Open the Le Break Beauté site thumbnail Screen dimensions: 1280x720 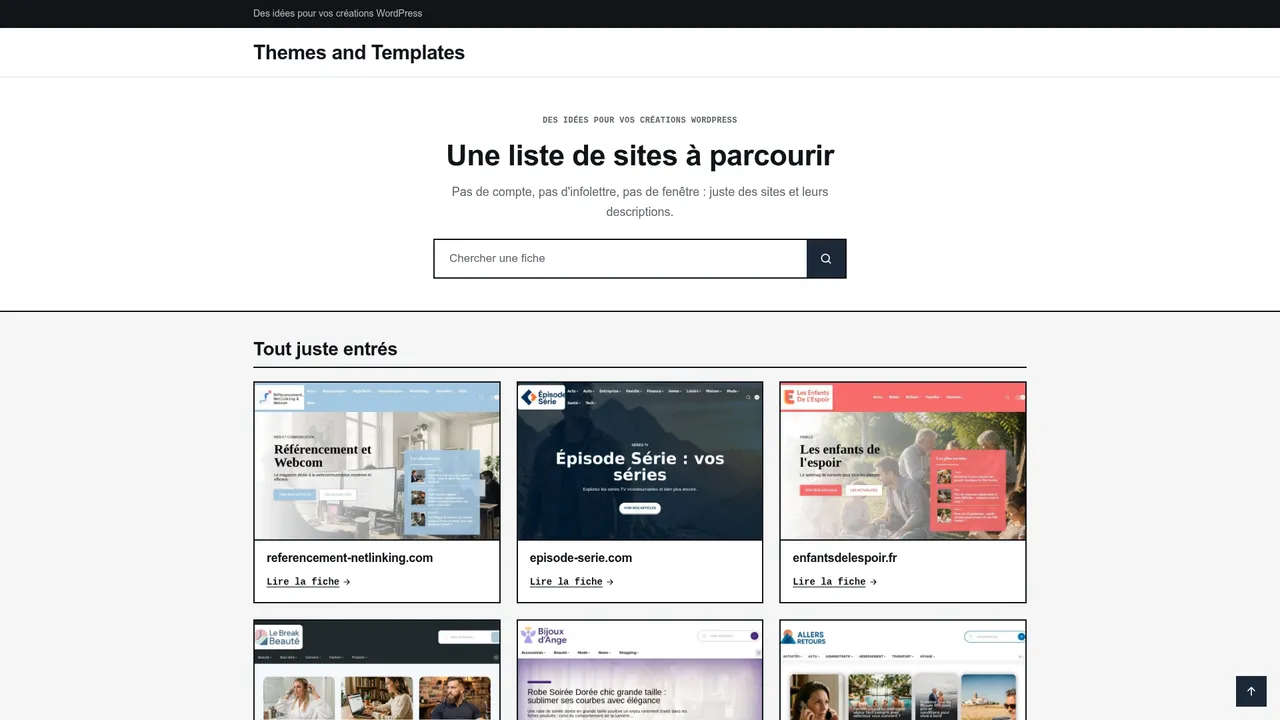(377, 670)
